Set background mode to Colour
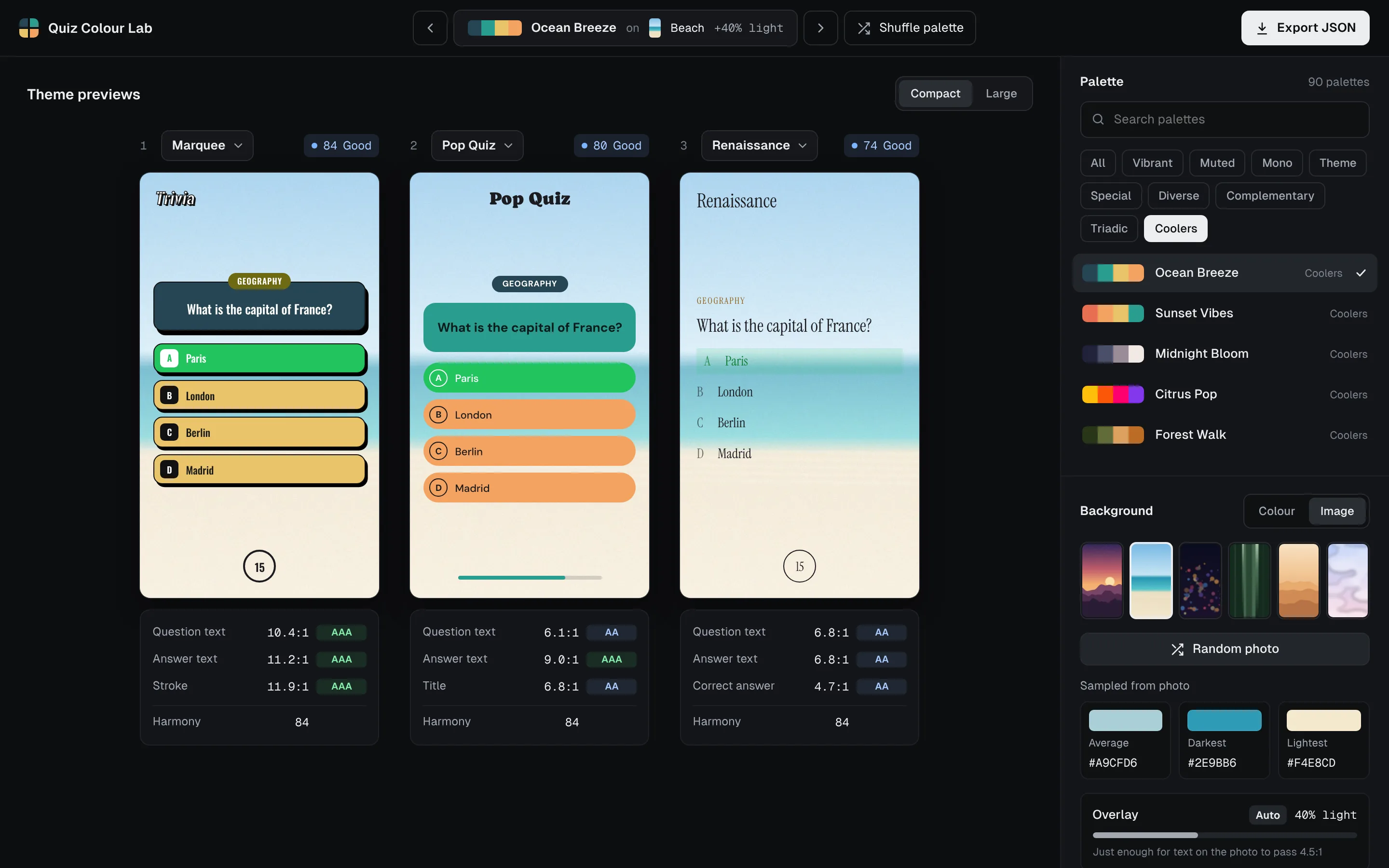The width and height of the screenshot is (1389, 868). pos(1277,511)
